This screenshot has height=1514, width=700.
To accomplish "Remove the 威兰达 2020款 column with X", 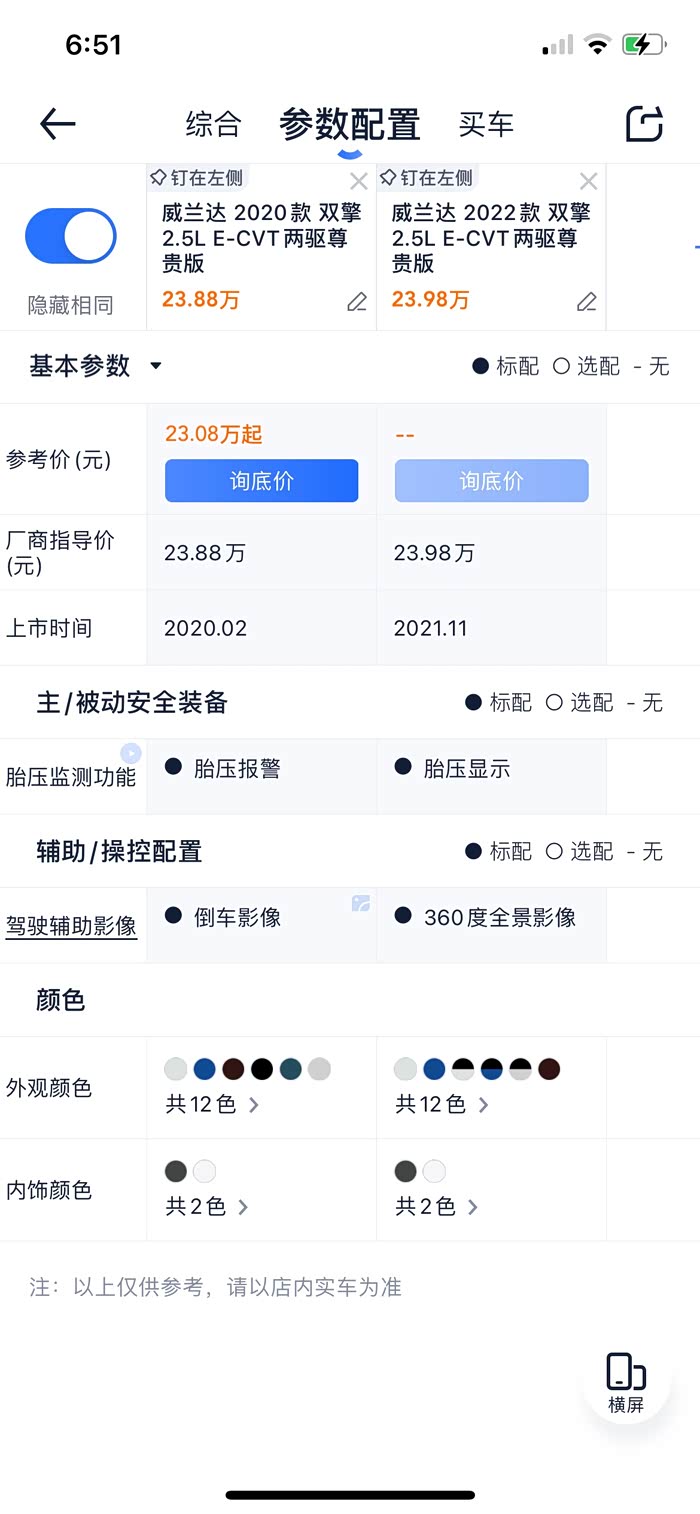I will click(358, 181).
